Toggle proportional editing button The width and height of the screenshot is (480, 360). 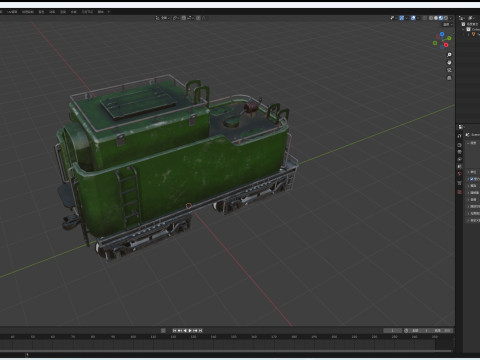click(198, 18)
